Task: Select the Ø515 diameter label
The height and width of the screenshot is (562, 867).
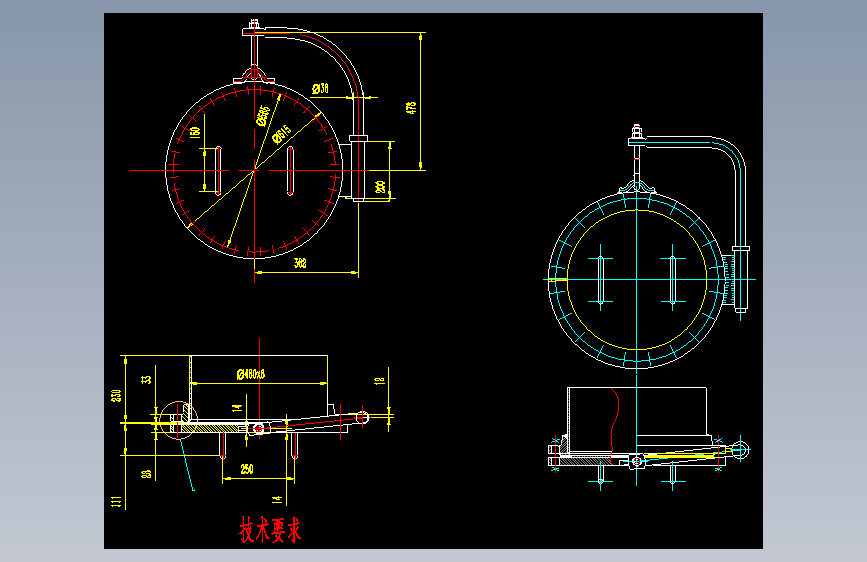Action: (282, 134)
